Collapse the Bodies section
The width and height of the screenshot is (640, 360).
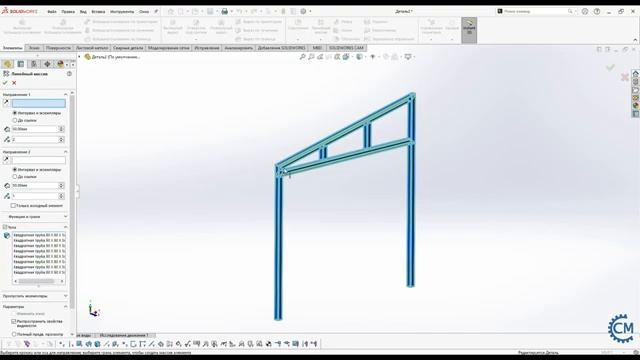tap(66, 227)
